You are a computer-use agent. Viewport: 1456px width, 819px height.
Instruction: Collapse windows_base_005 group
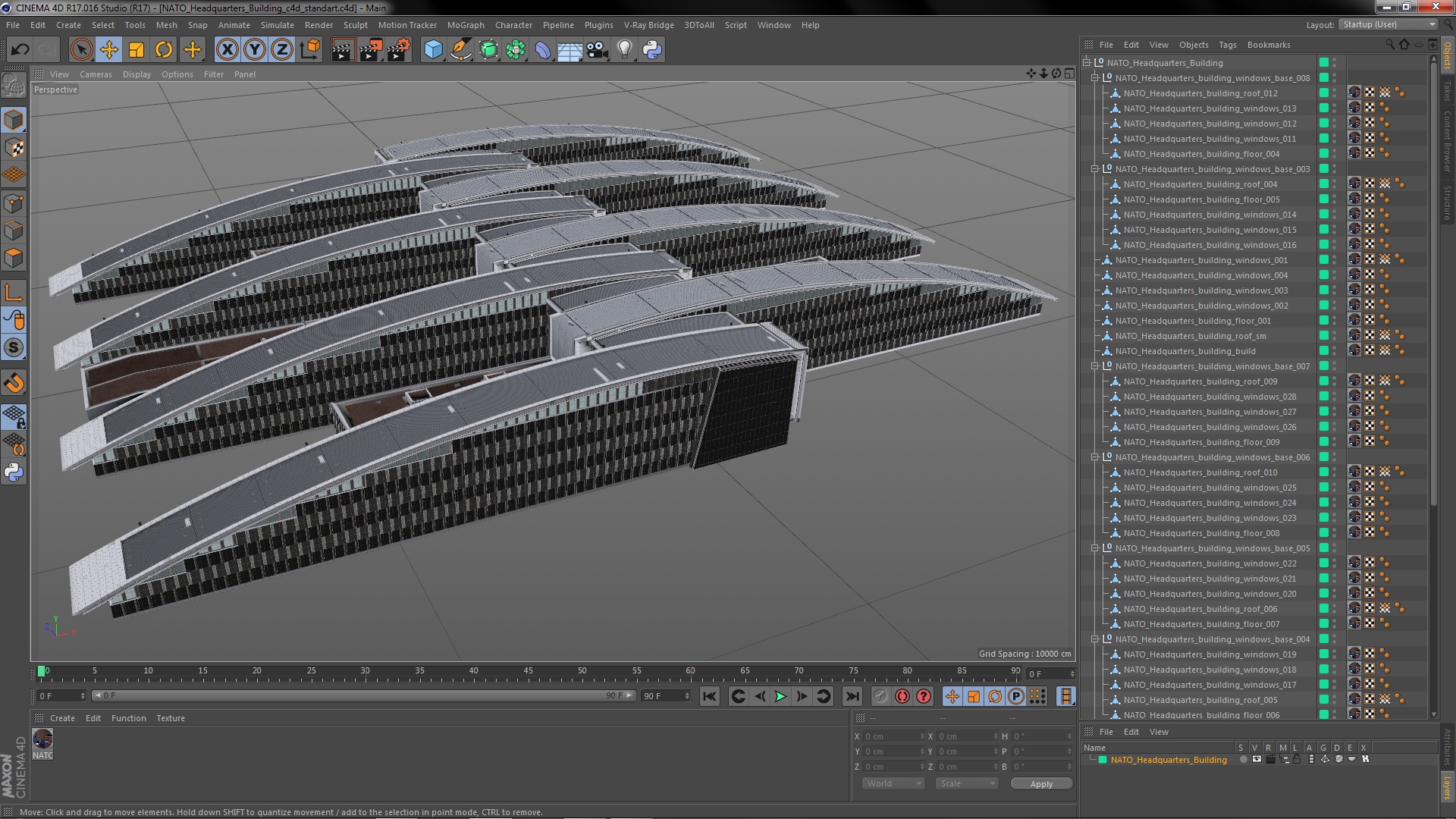coord(1095,548)
